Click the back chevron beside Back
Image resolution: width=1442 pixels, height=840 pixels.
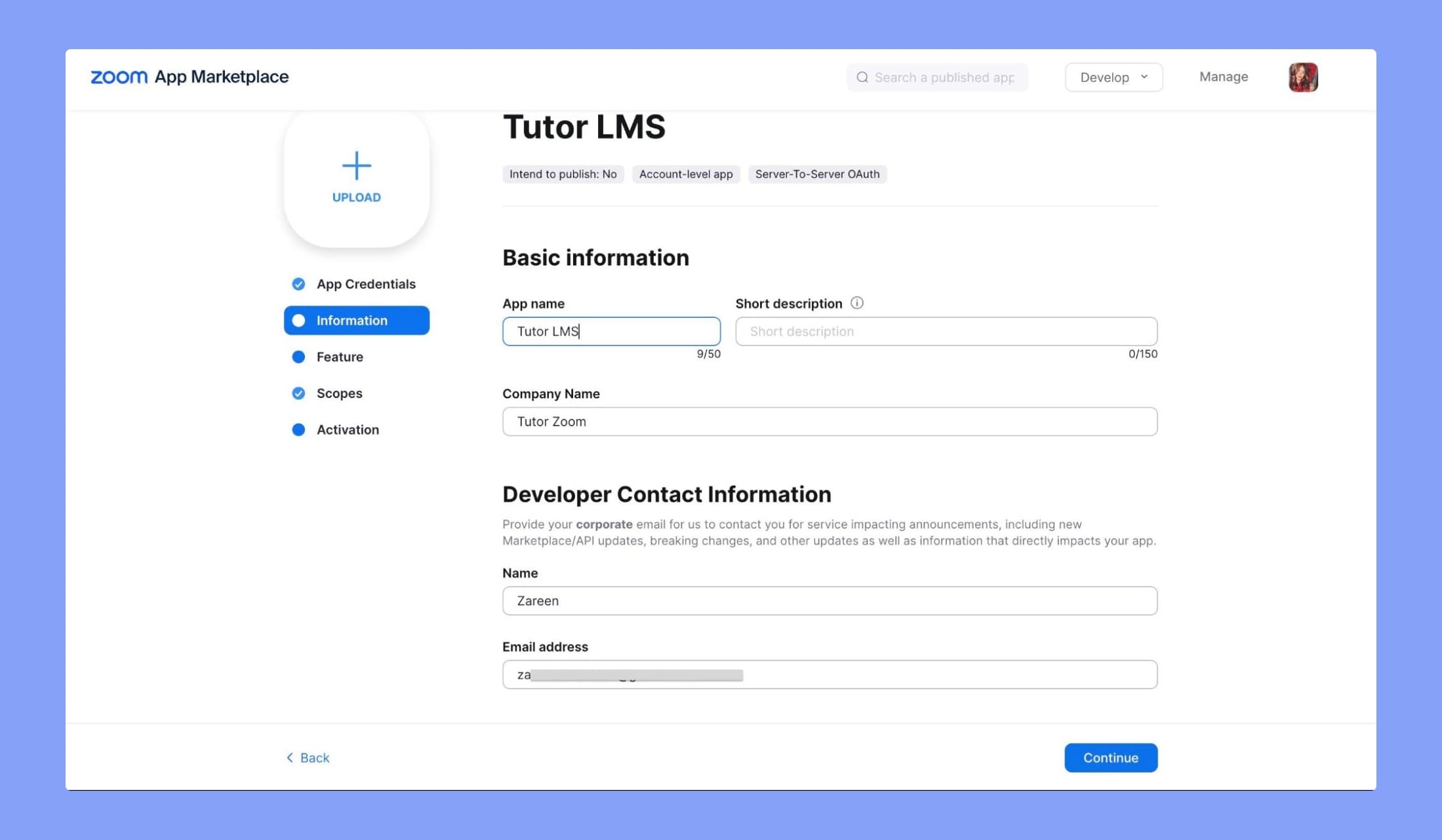[289, 757]
